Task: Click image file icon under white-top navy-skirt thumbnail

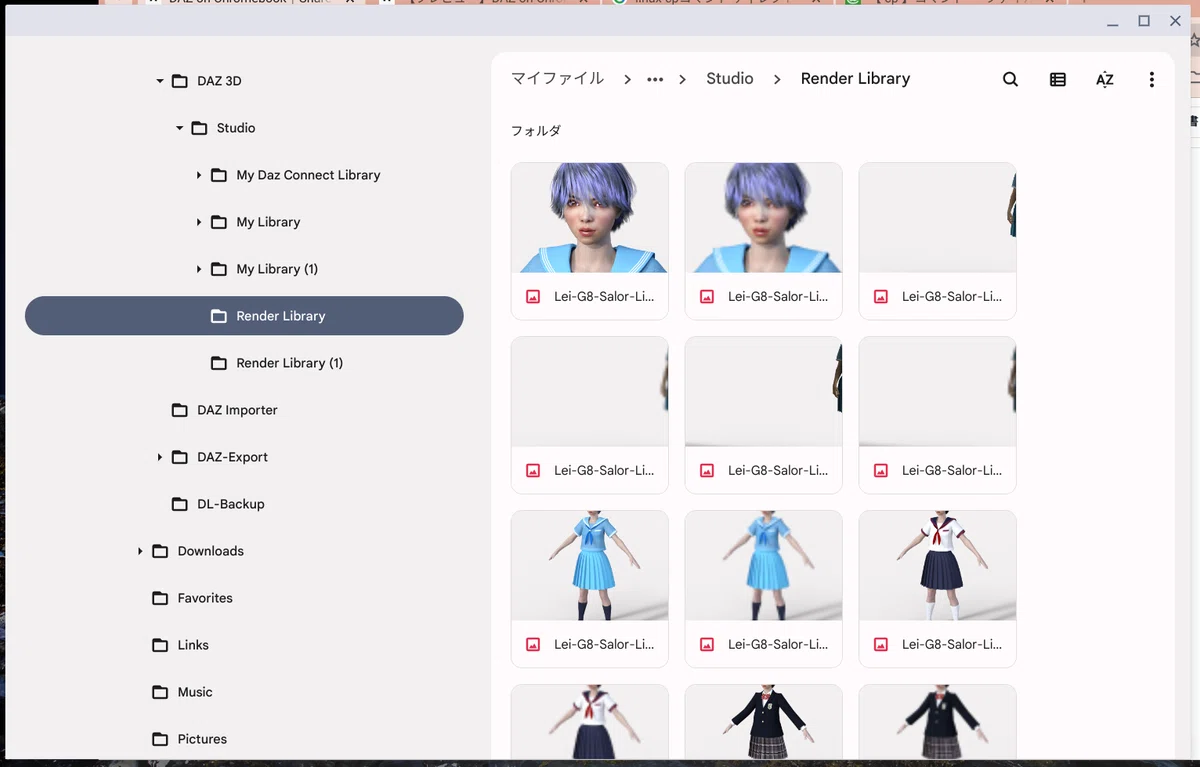Action: pos(881,645)
